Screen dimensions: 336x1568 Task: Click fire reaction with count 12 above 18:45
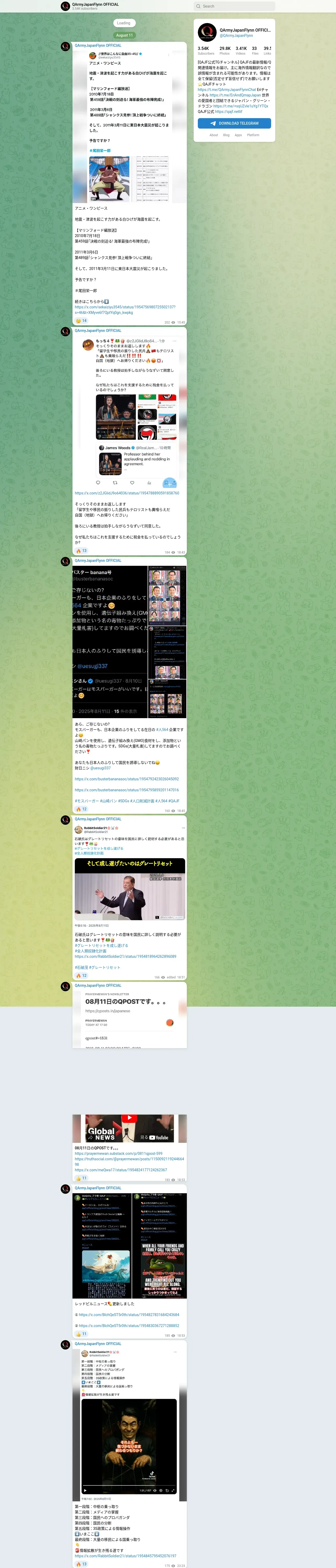[x=81, y=809]
